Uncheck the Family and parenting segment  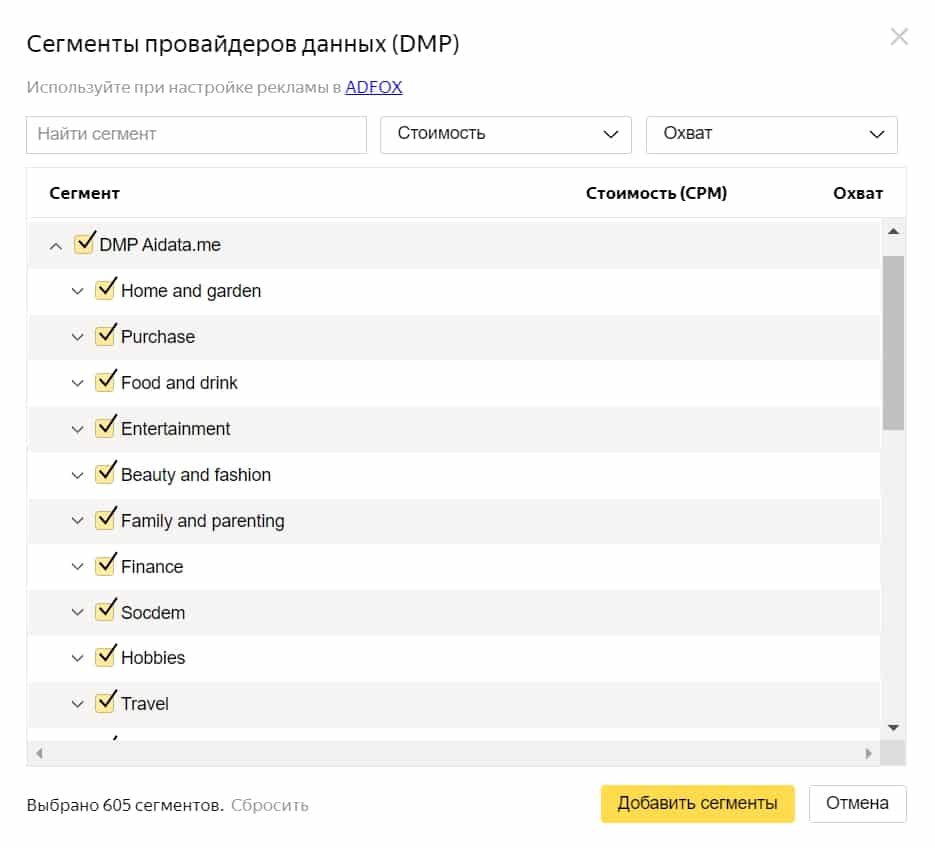click(106, 519)
